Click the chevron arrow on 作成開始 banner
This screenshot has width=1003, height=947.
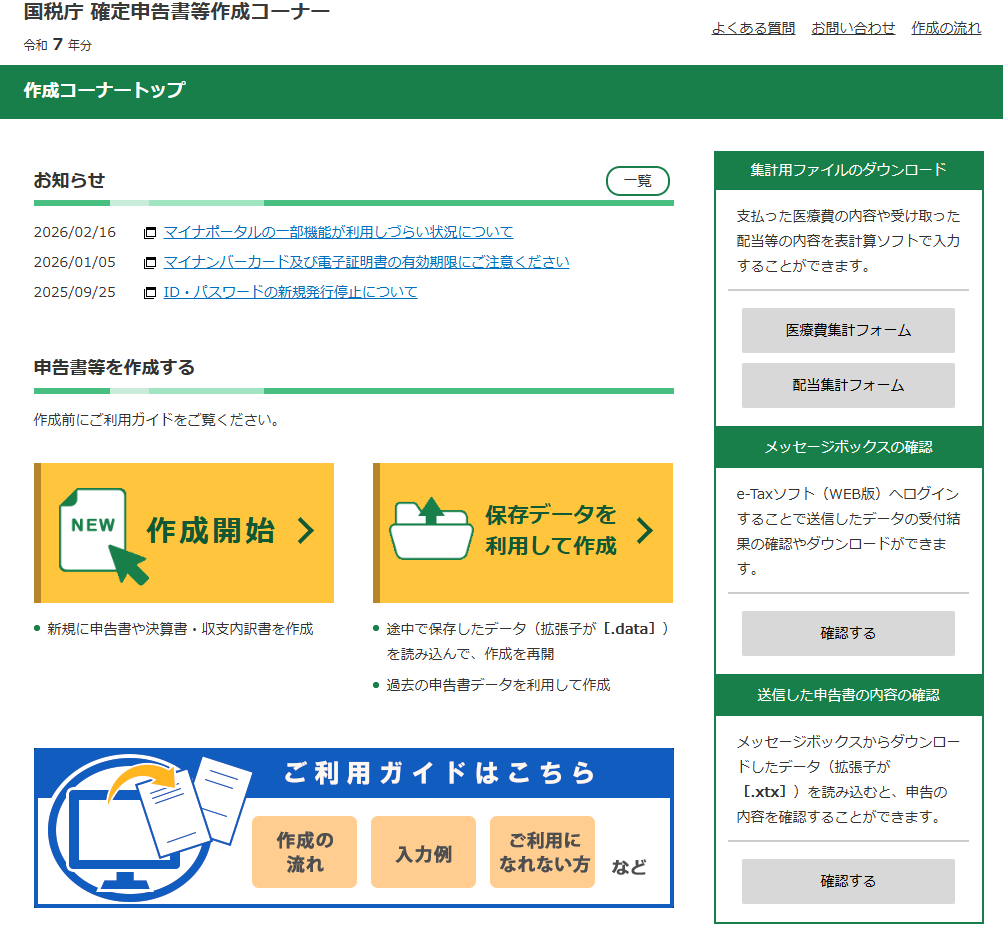point(306,531)
